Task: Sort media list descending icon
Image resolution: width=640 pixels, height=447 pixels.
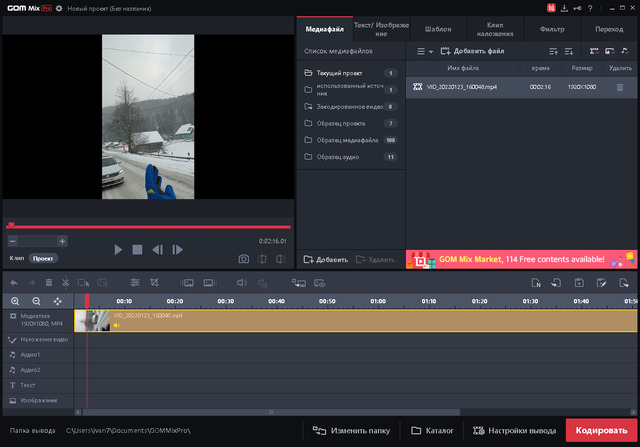Action: coord(569,51)
